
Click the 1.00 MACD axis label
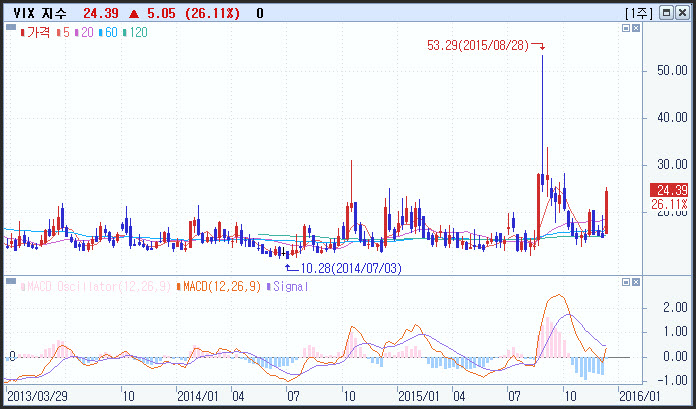(x=675, y=332)
